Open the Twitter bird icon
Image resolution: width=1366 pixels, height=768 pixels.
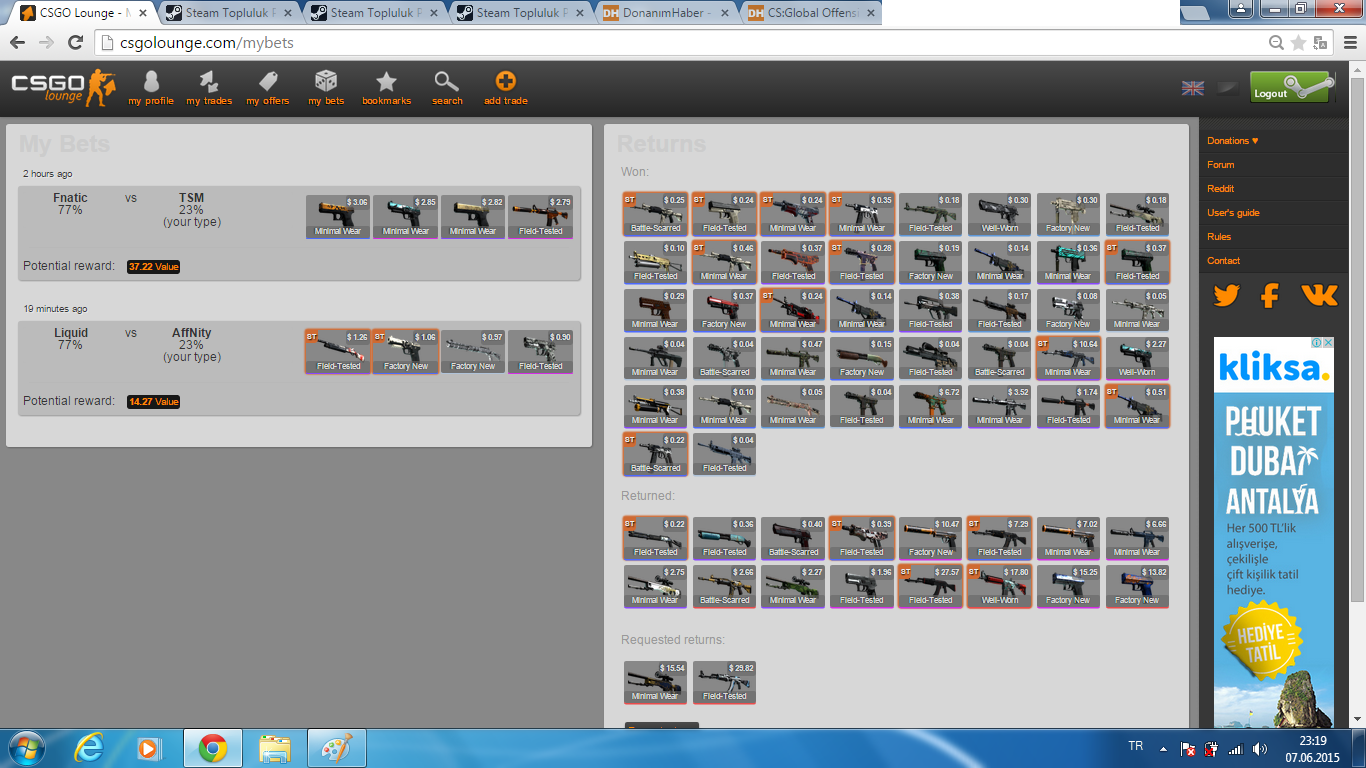pyautogui.click(x=1226, y=295)
